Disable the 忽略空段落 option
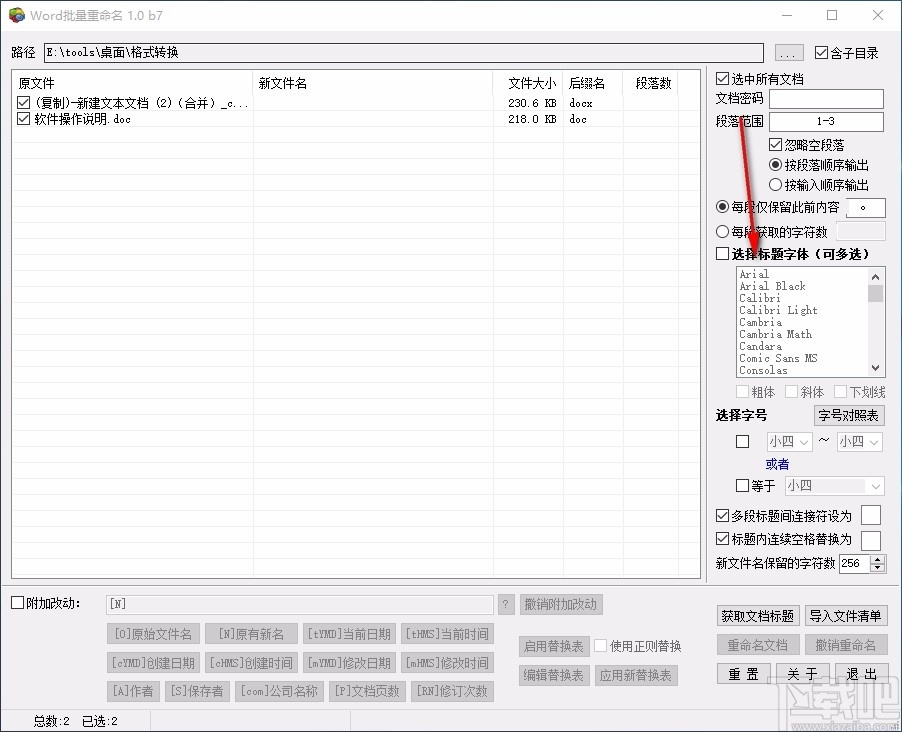 [775, 144]
